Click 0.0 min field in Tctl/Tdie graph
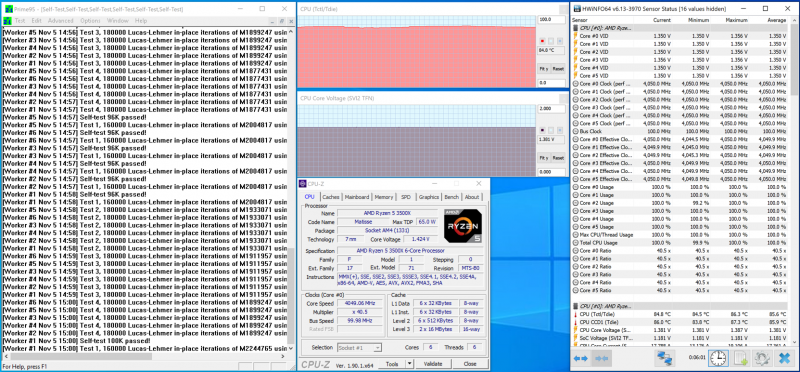 [x=552, y=83]
